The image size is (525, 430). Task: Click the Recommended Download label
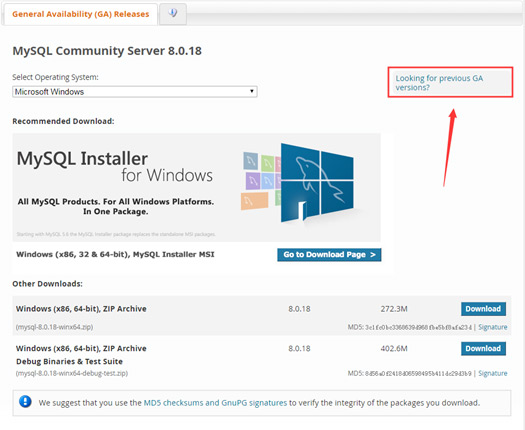pyautogui.click(x=63, y=121)
